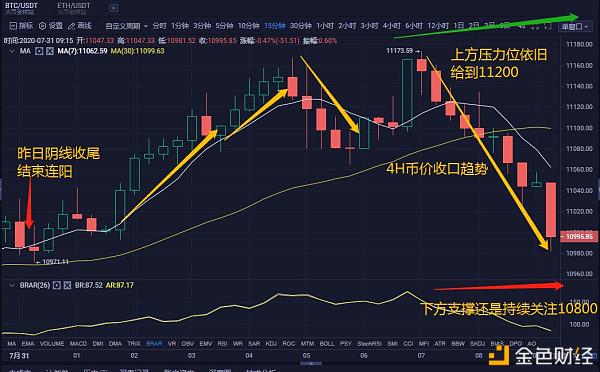Select the 1小时 interval
Viewport: 600px width, 372px height.
325,26
